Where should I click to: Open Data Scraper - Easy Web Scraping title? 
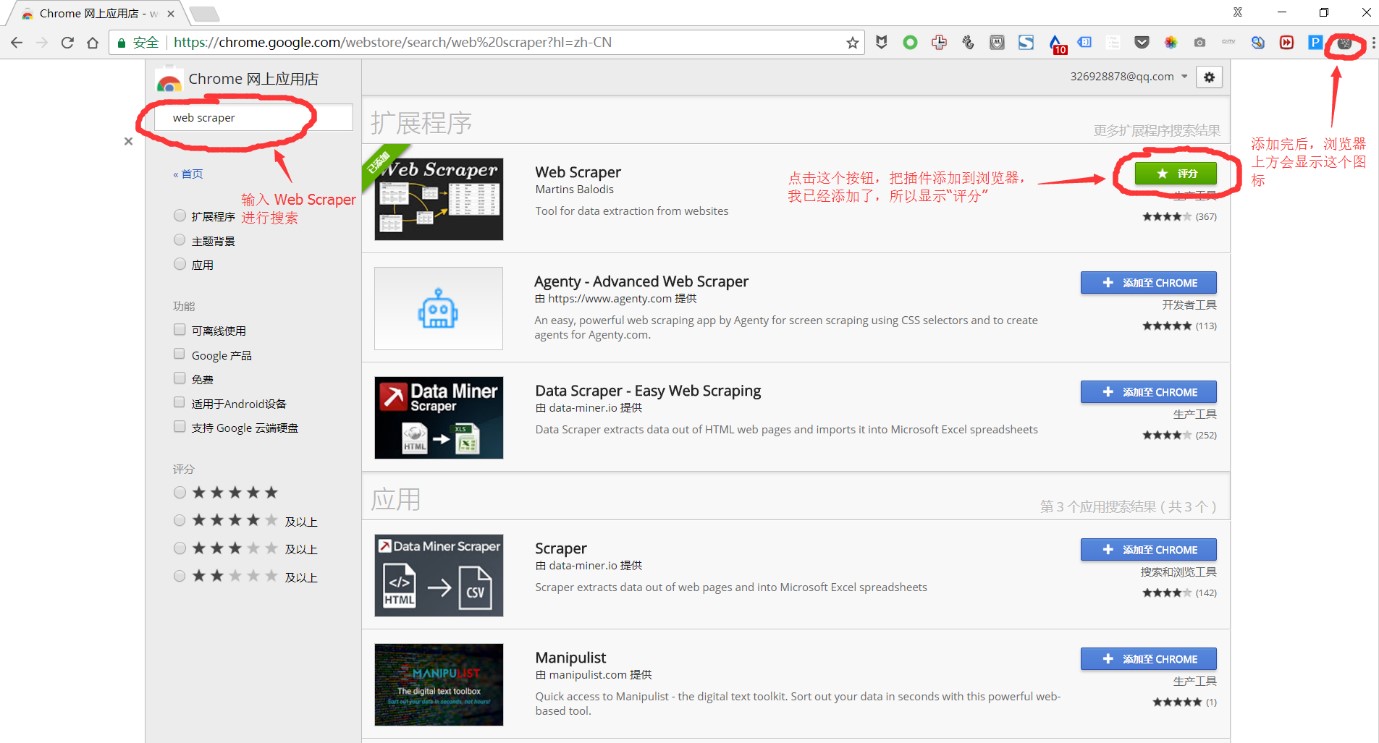(648, 391)
